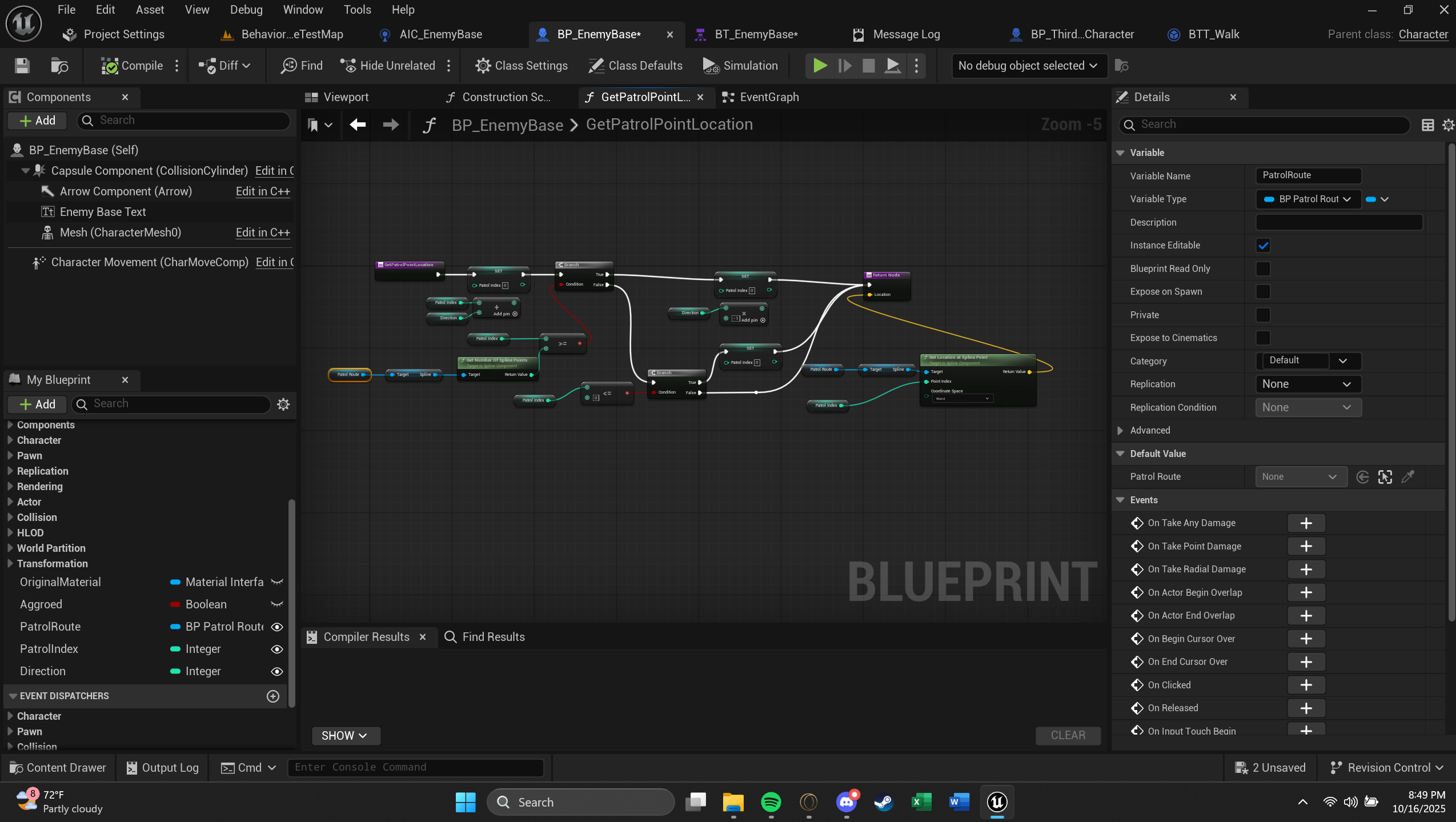Click the eyedropper pick actor icon
Screen dimensions: 1456x822
1408,477
